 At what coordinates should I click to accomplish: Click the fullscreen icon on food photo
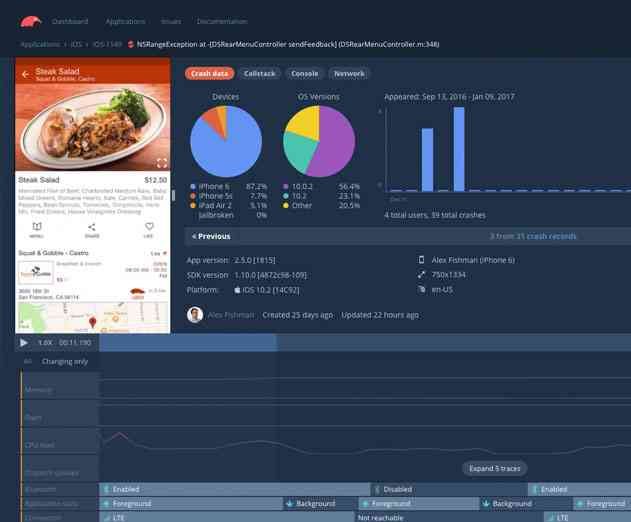pos(162,163)
